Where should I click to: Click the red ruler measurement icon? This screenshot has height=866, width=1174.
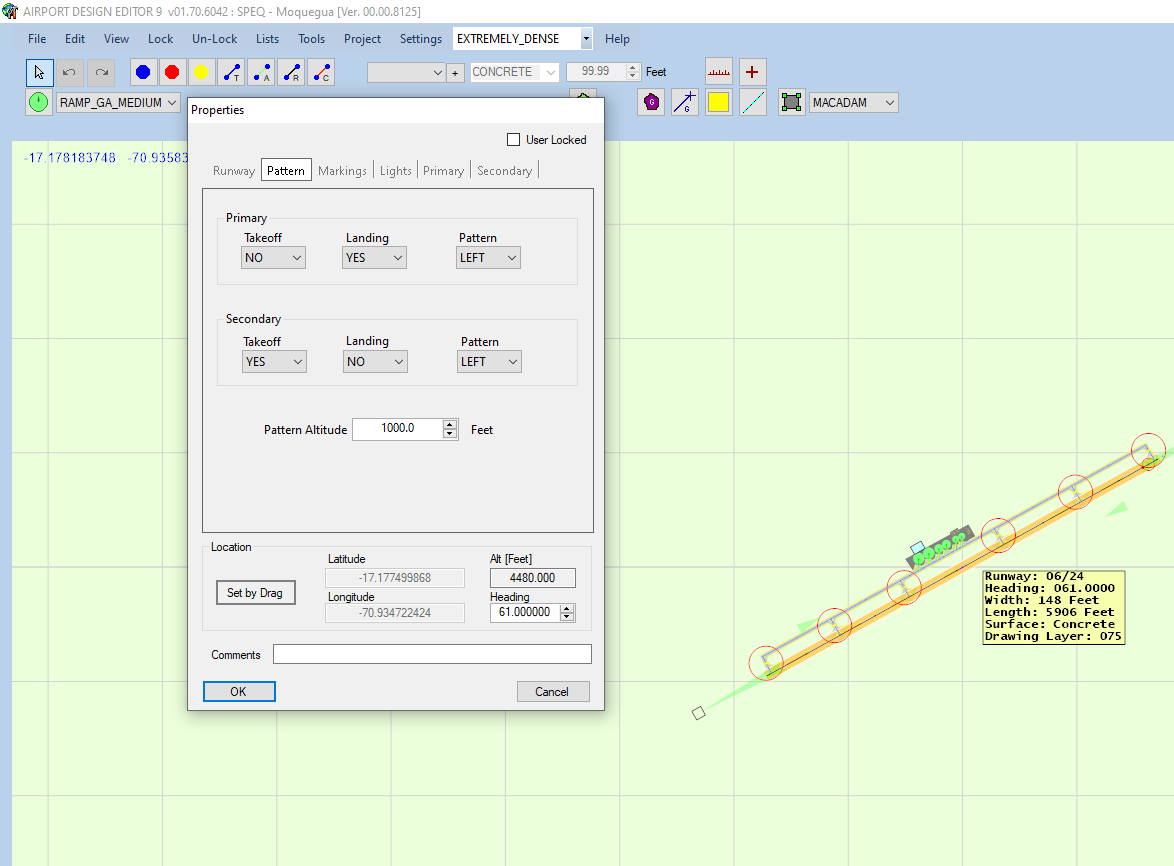(719, 72)
